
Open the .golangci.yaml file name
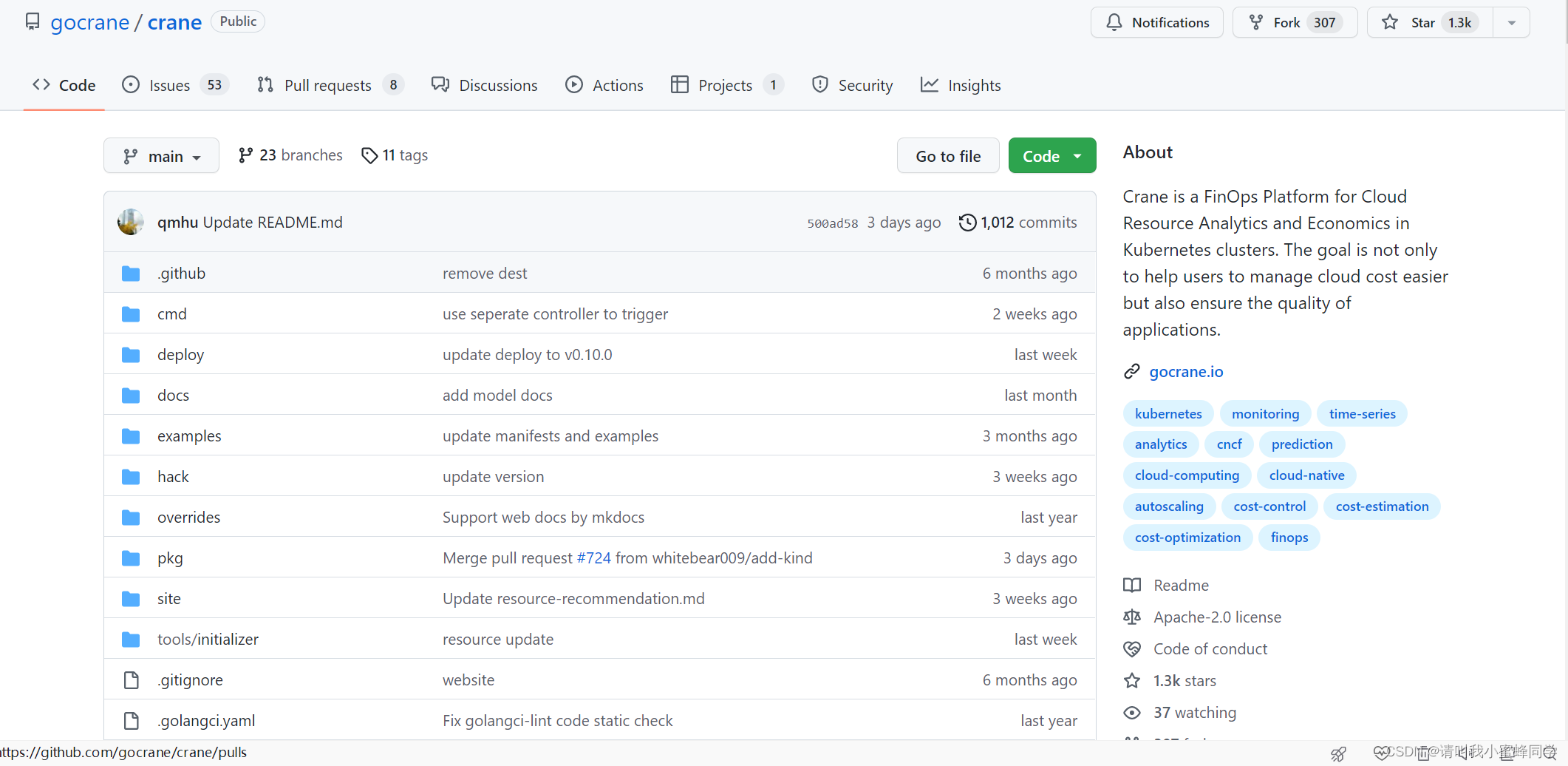206,721
